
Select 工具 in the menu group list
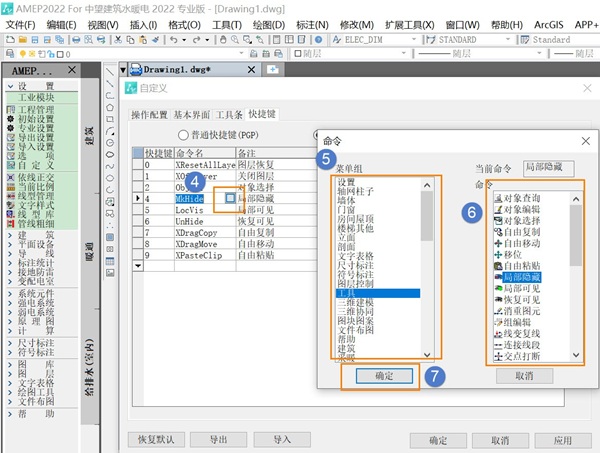pos(378,293)
